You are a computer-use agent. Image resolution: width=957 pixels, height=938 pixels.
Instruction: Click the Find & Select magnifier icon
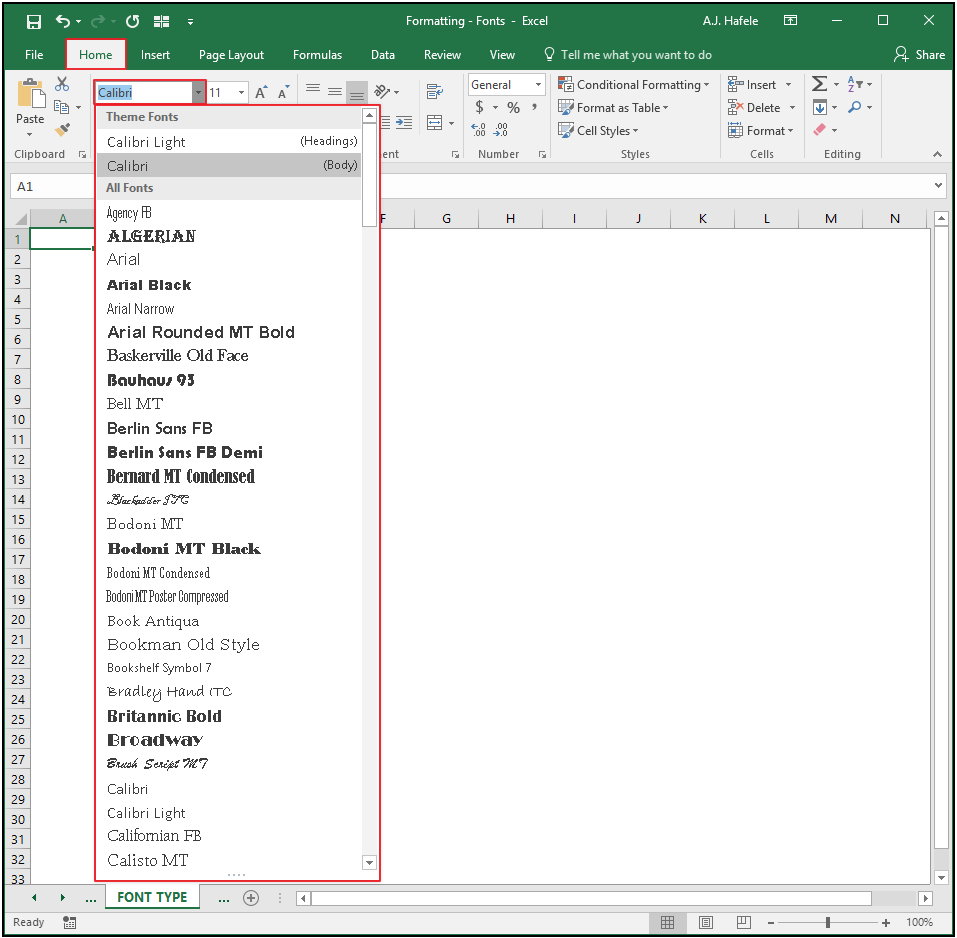[855, 107]
